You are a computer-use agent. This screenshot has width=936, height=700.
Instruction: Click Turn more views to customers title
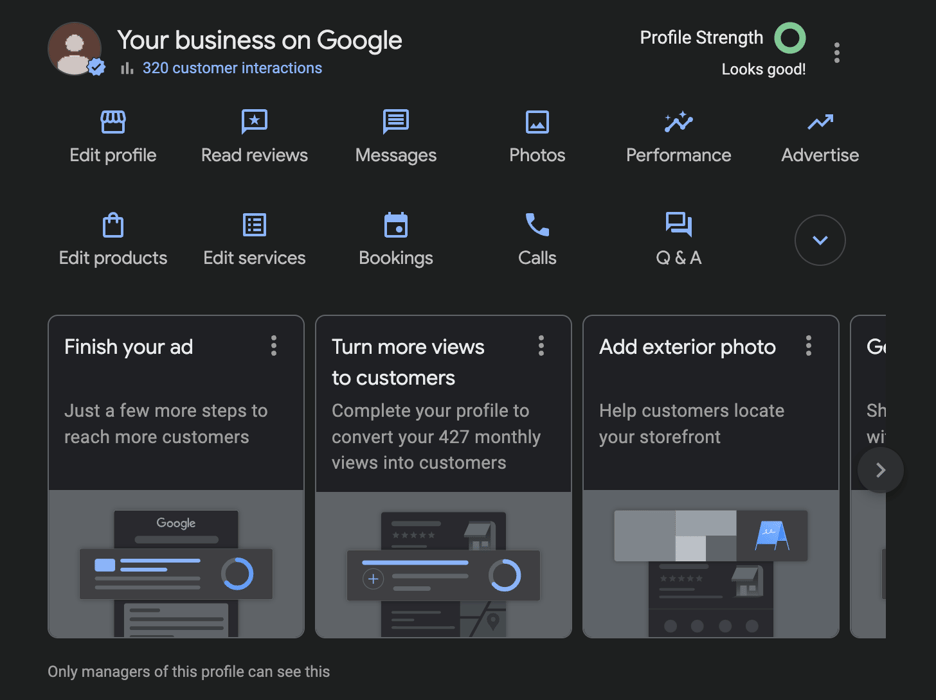408,362
